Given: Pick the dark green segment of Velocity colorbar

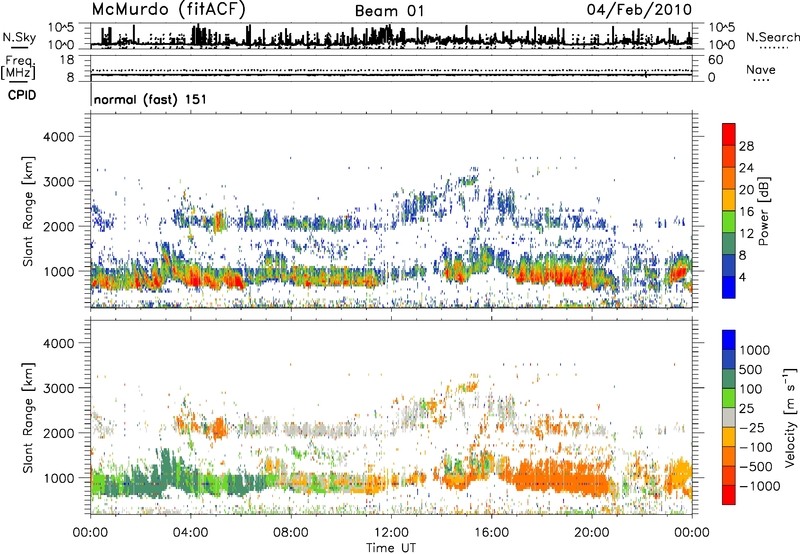Looking at the screenshot, I should [x=729, y=379].
